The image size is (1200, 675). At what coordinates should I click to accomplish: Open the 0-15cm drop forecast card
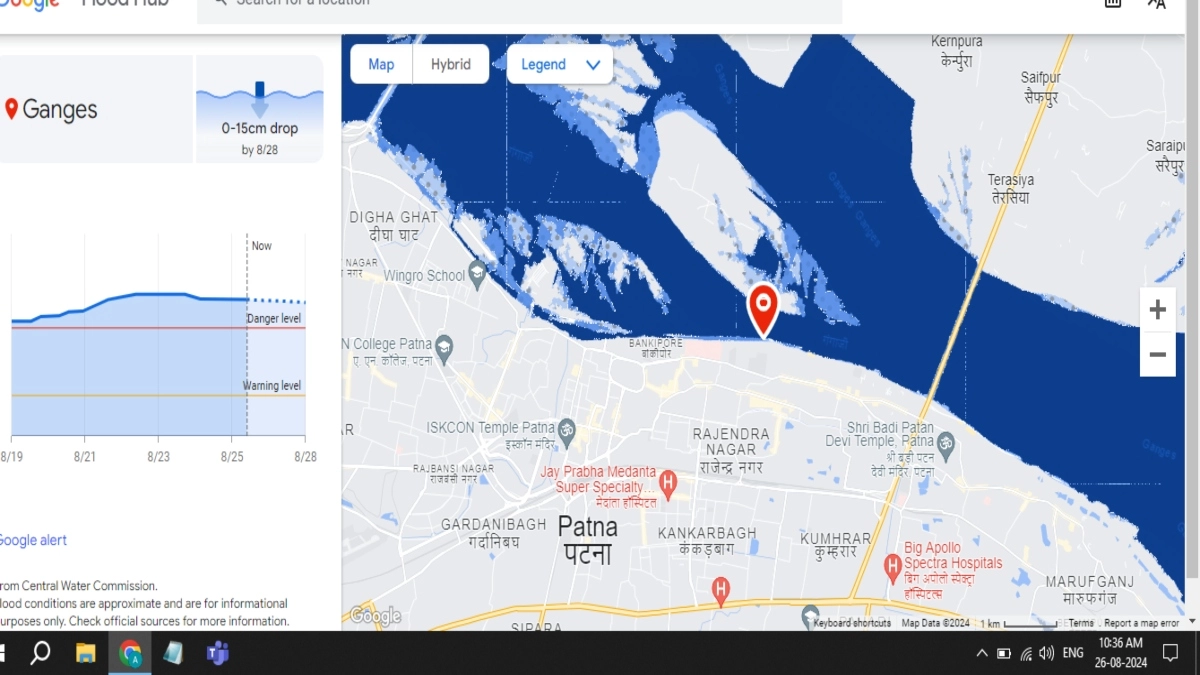point(260,109)
